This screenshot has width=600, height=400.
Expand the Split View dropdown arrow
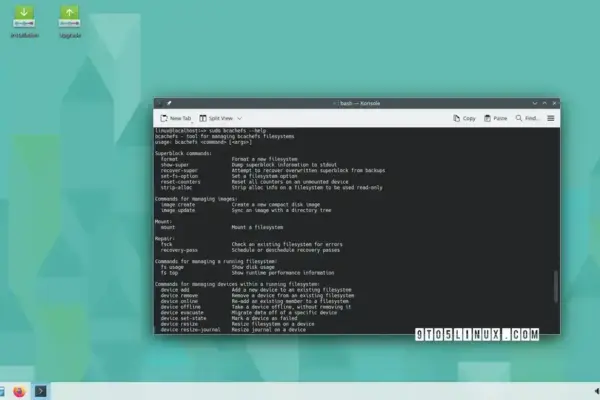tap(240, 118)
